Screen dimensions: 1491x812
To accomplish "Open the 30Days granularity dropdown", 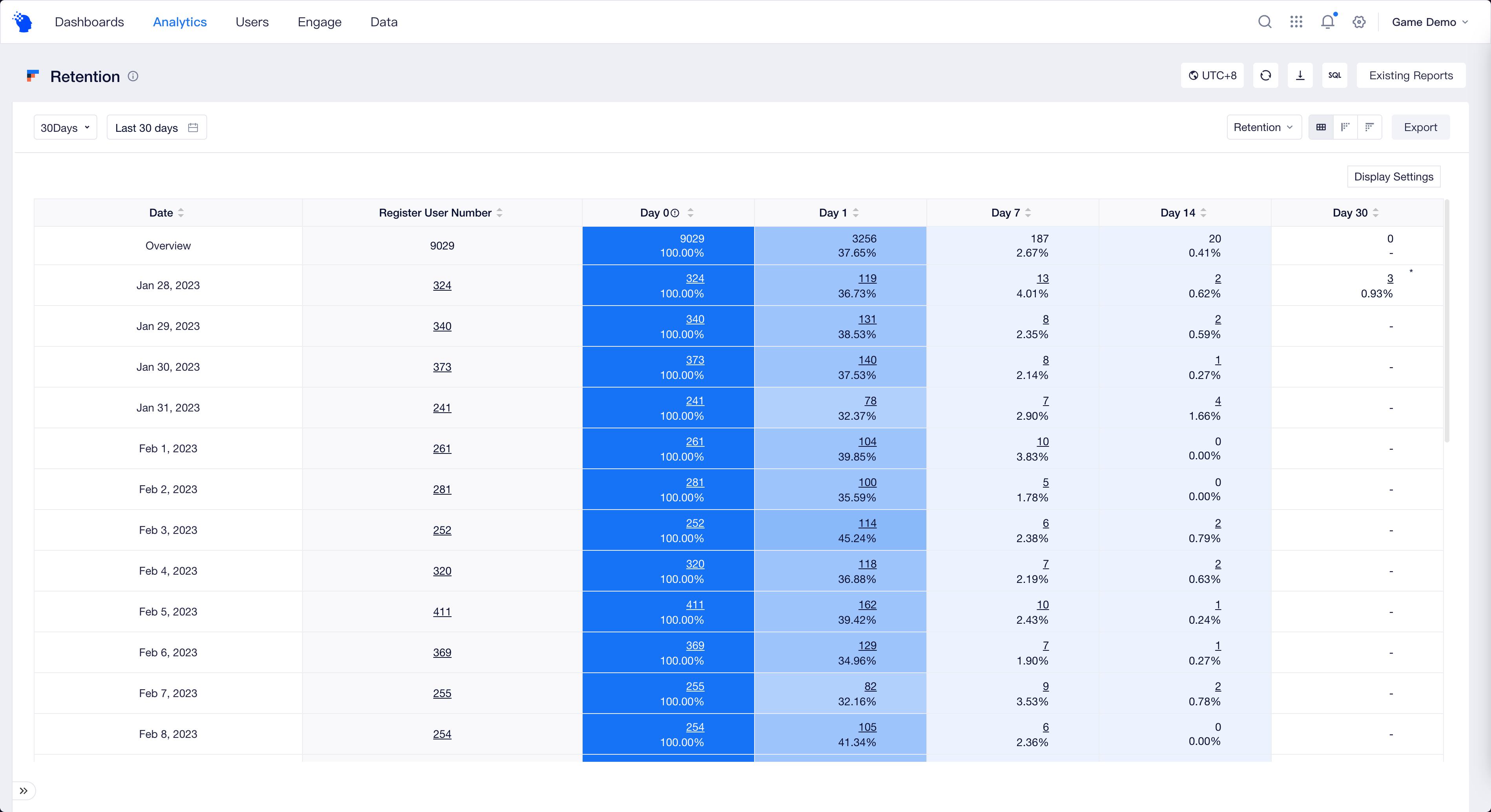I will tap(65, 127).
